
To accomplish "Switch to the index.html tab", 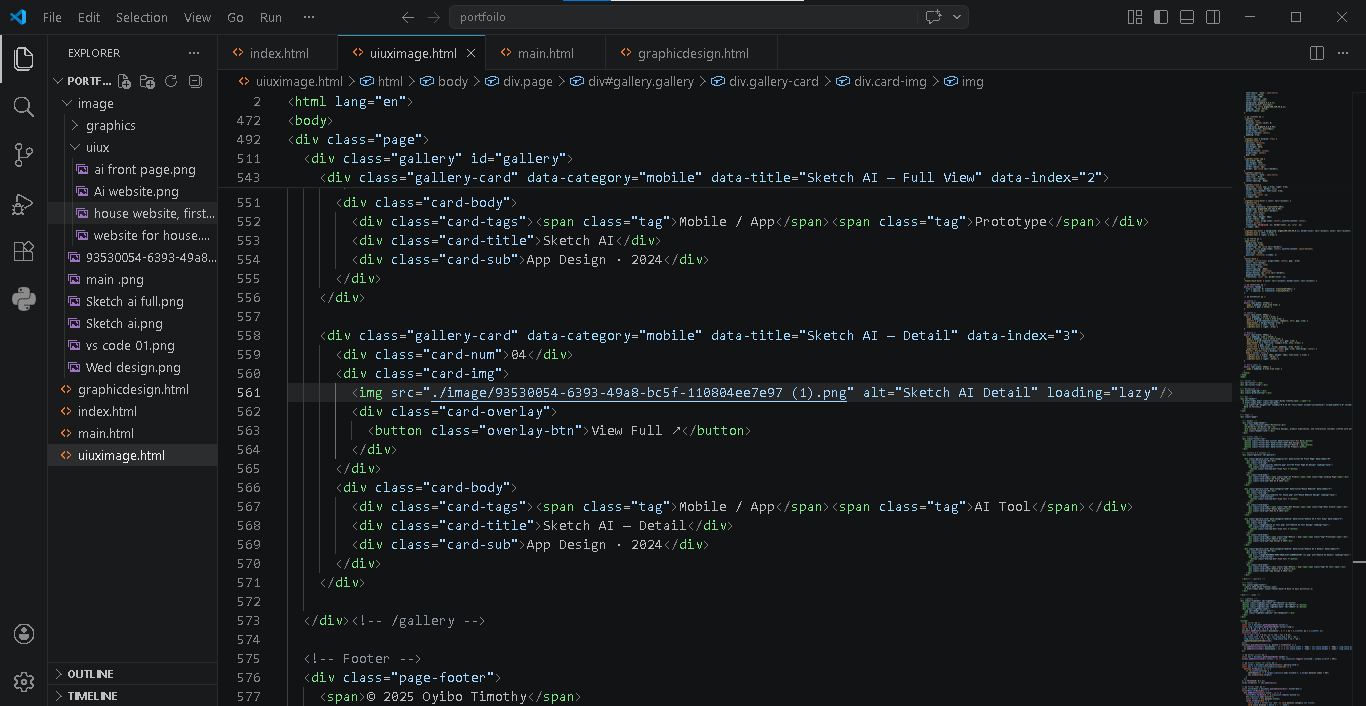I will pyautogui.click(x=278, y=53).
